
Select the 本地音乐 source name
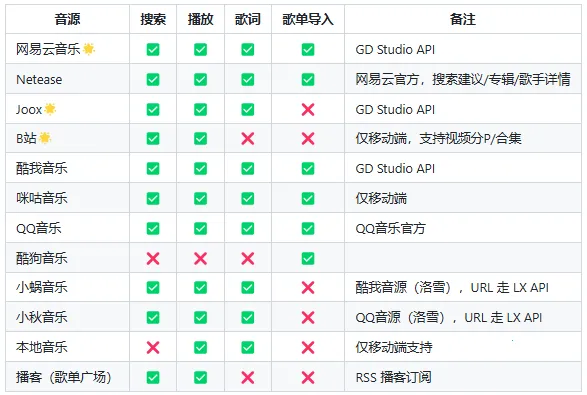42,347
